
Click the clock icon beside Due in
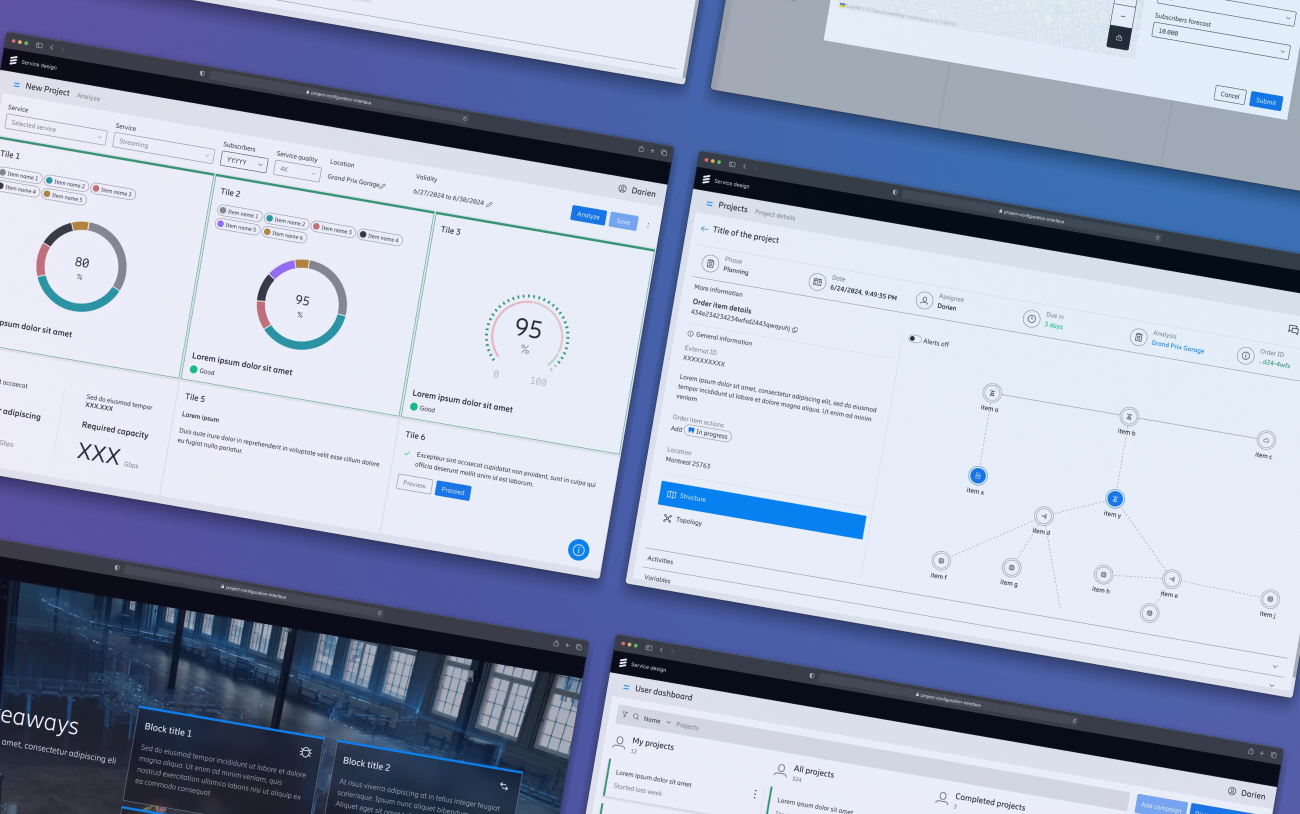click(x=1031, y=318)
